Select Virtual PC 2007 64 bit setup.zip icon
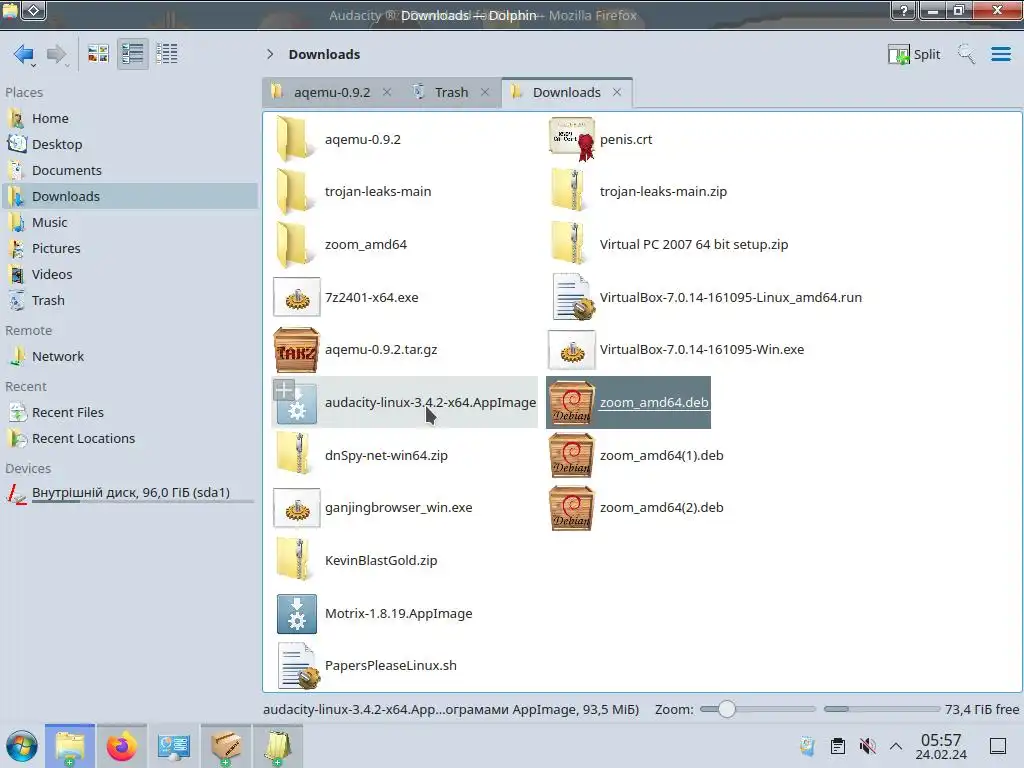This screenshot has width=1024, height=768. [569, 244]
